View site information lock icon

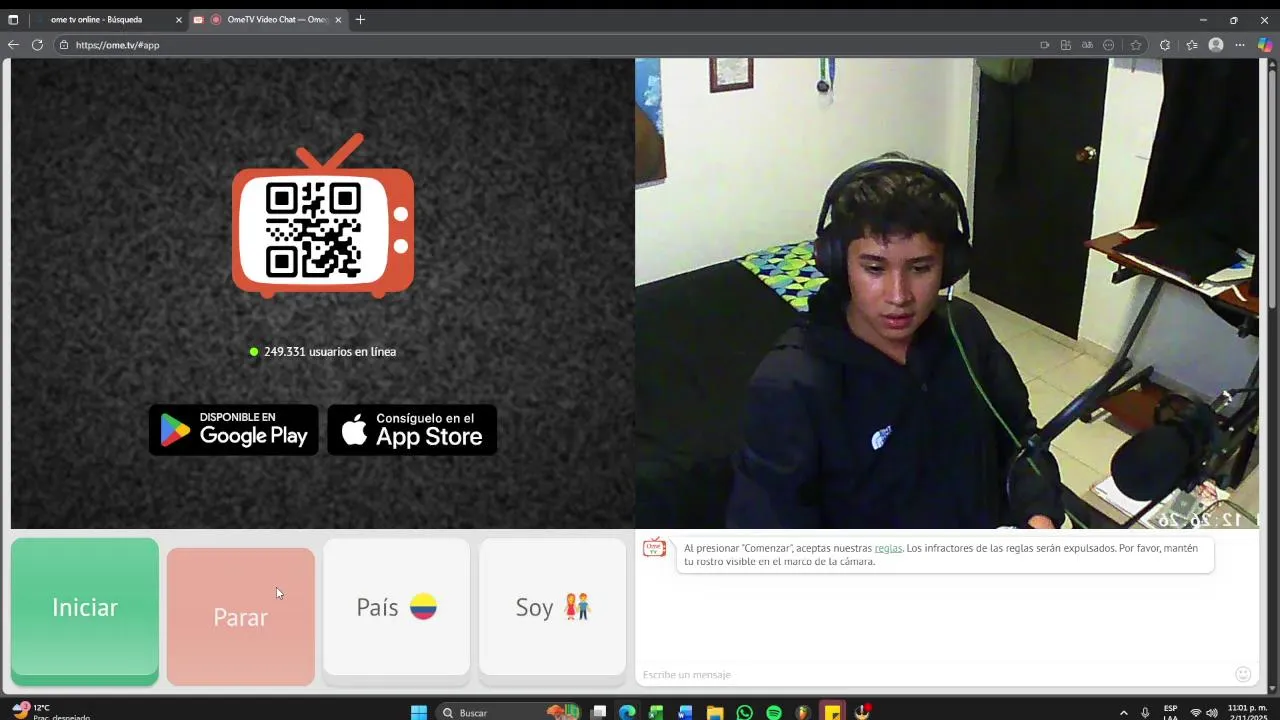[64, 45]
